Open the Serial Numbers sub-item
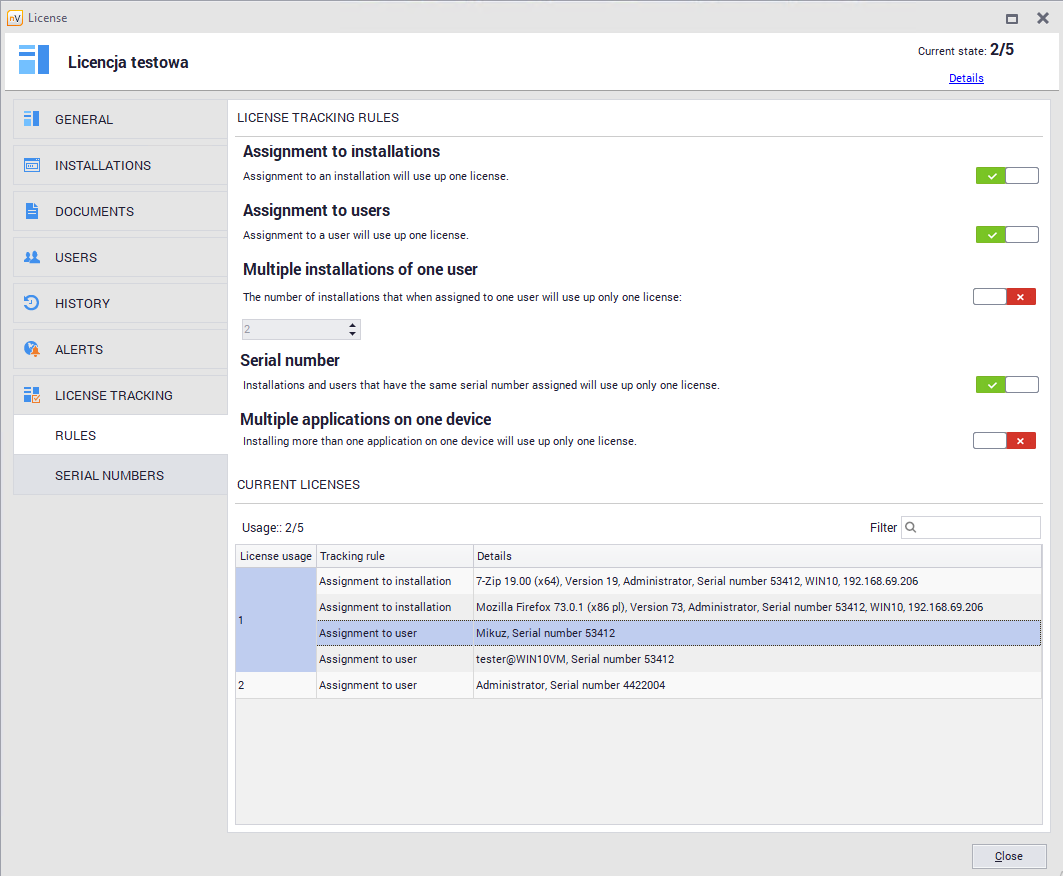 click(109, 475)
